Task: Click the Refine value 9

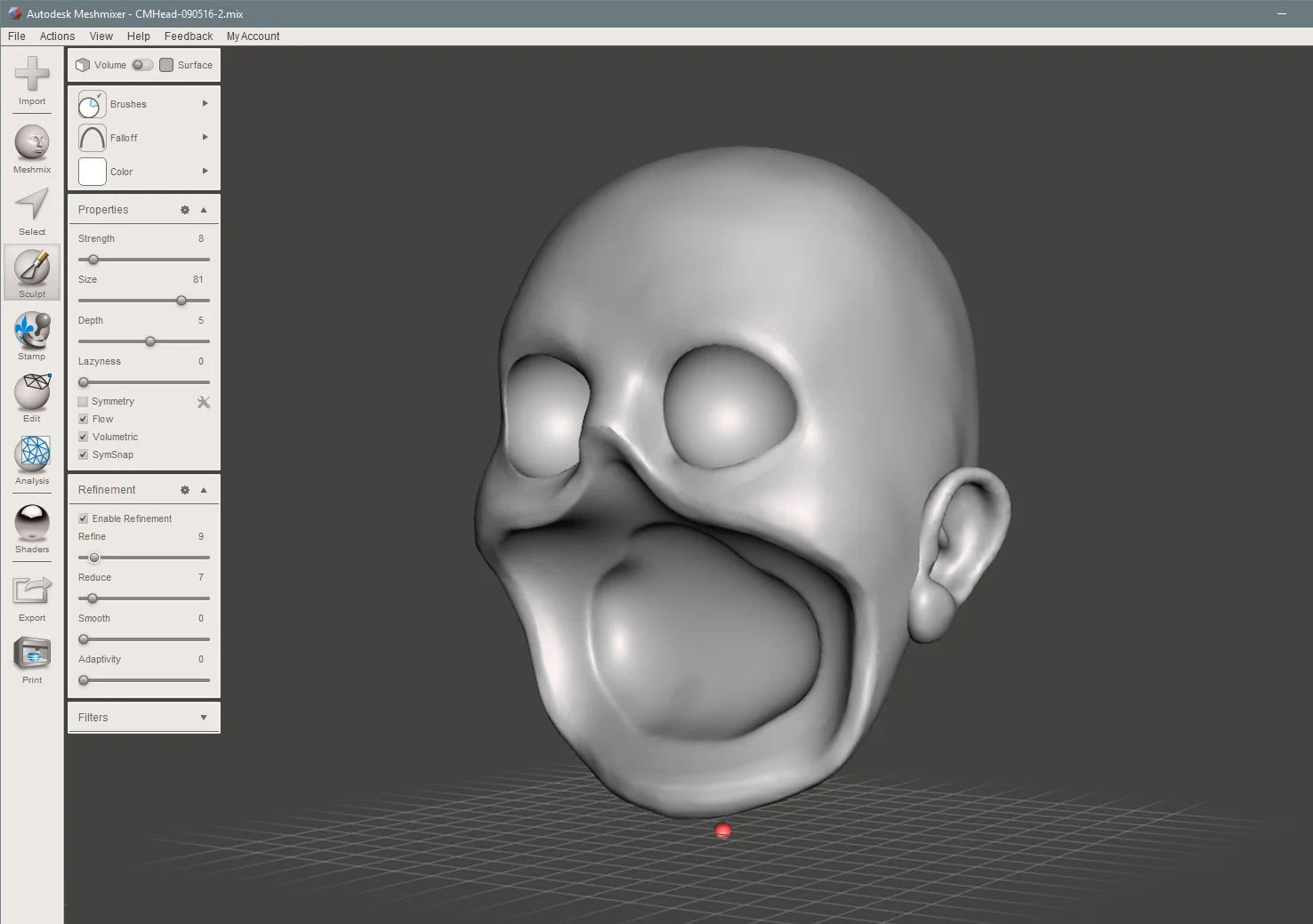Action: [201, 536]
